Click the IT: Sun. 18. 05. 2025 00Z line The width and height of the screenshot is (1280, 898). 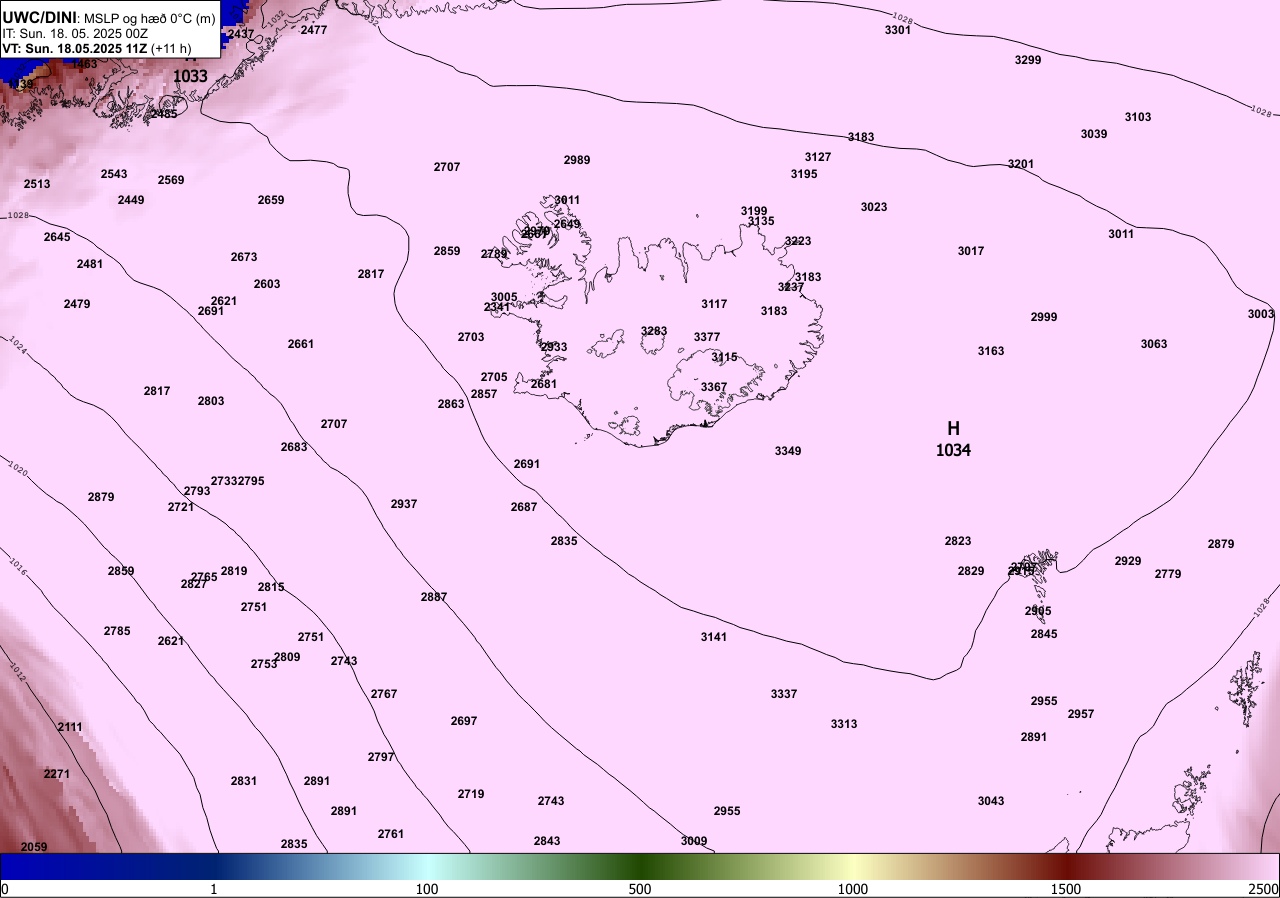coord(73,33)
